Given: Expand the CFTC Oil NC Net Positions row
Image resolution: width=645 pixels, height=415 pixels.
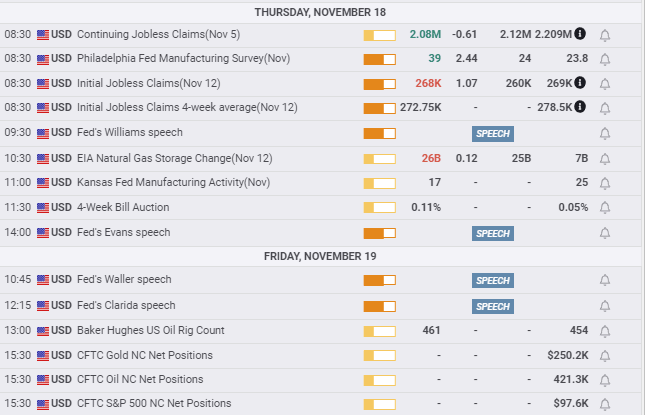Looking at the screenshot, I should tap(140, 380).
